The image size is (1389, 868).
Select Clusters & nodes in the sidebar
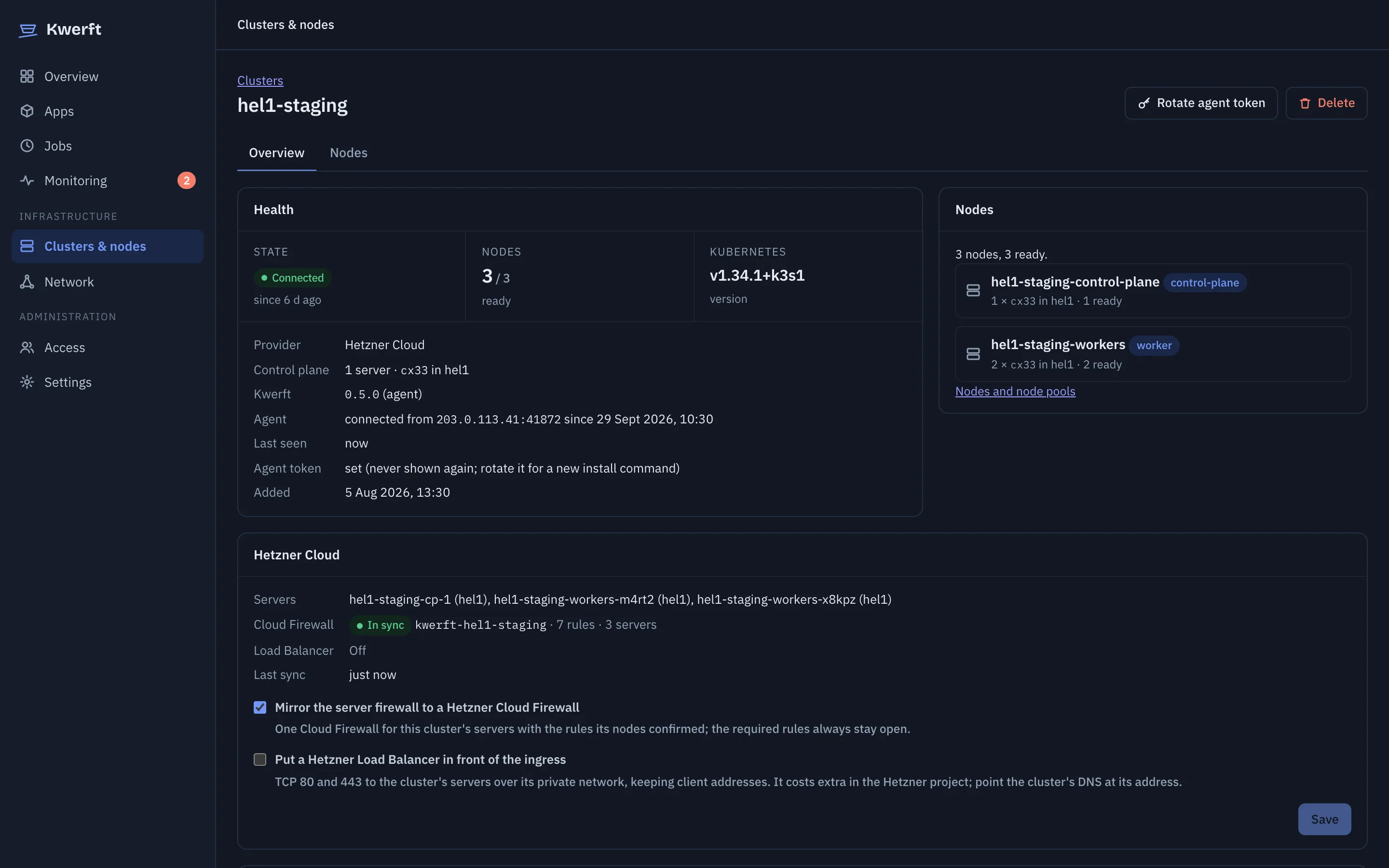pyautogui.click(x=108, y=246)
